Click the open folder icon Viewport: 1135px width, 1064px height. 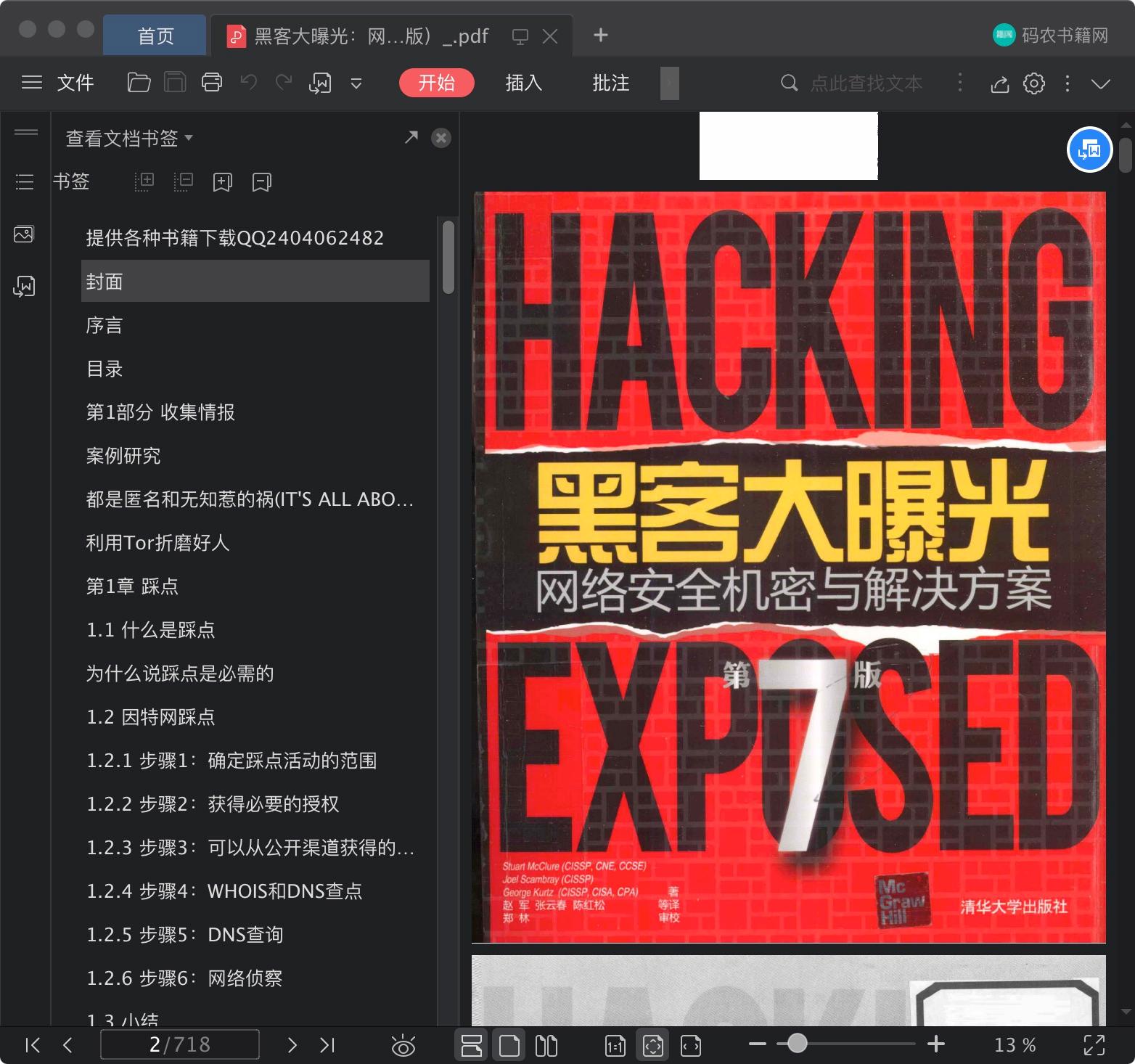click(x=139, y=83)
